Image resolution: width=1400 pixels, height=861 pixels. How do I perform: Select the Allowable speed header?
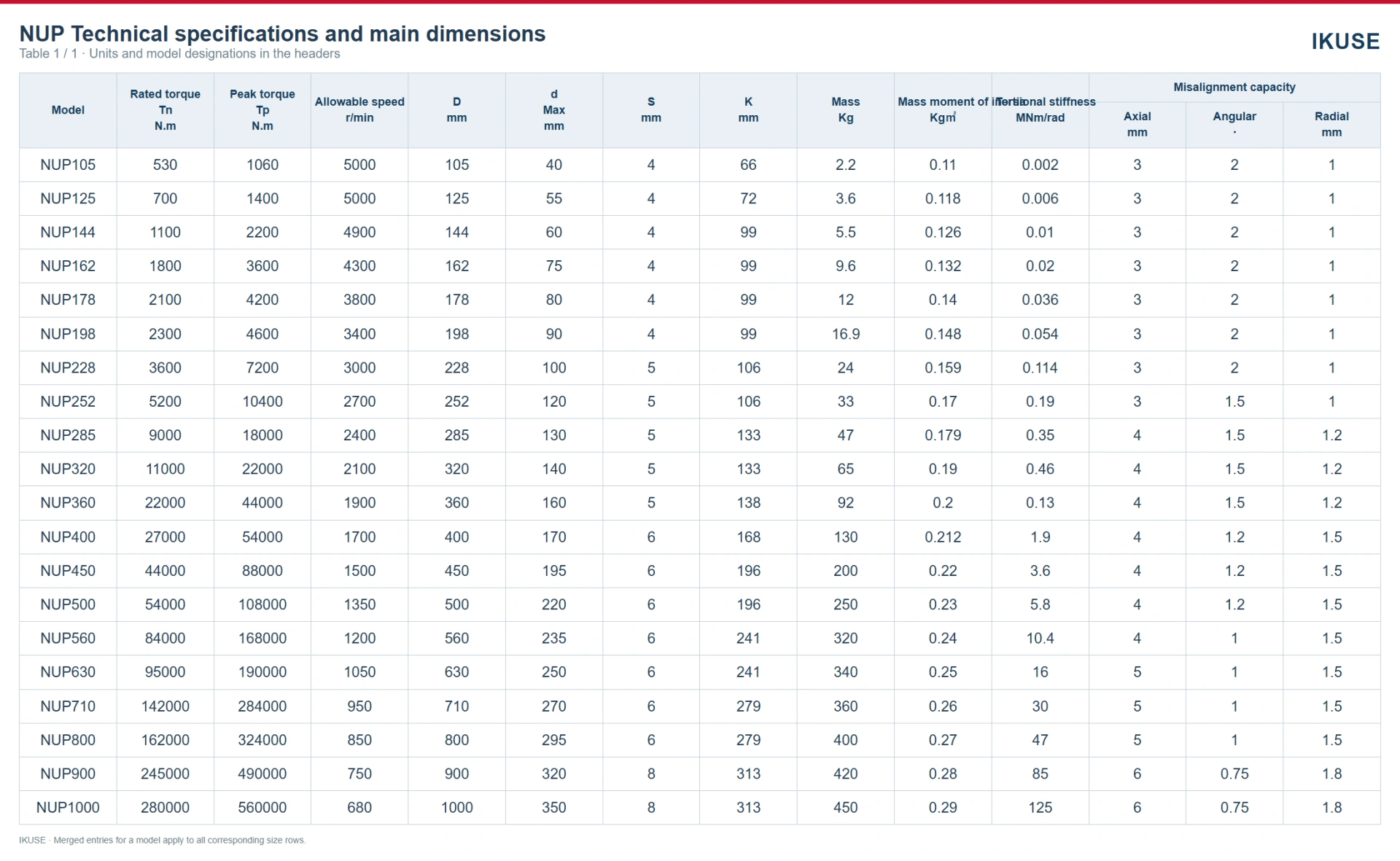pyautogui.click(x=359, y=110)
